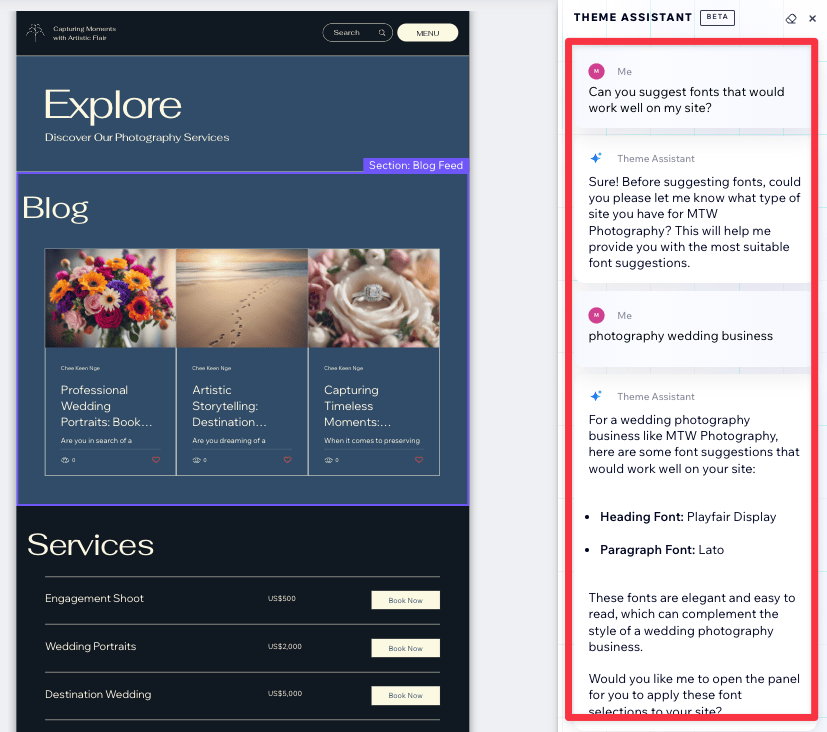827x732 pixels.
Task: Toggle the heart on the Artistic Storytelling post
Action: [287, 460]
